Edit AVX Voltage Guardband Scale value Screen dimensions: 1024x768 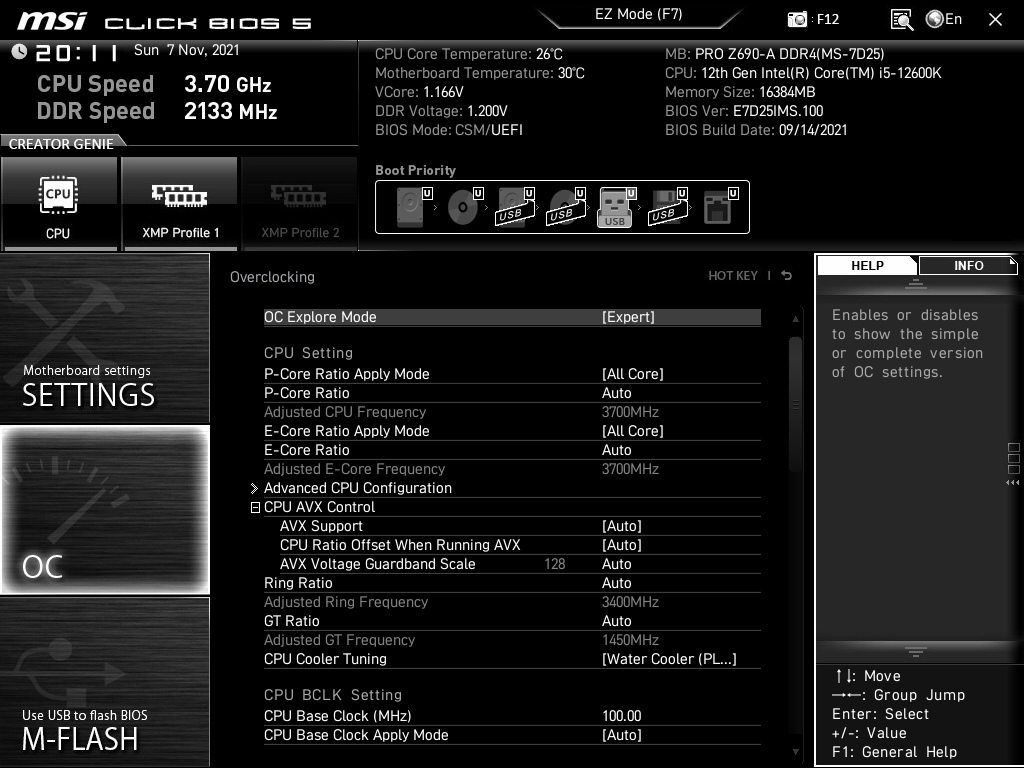520,564
